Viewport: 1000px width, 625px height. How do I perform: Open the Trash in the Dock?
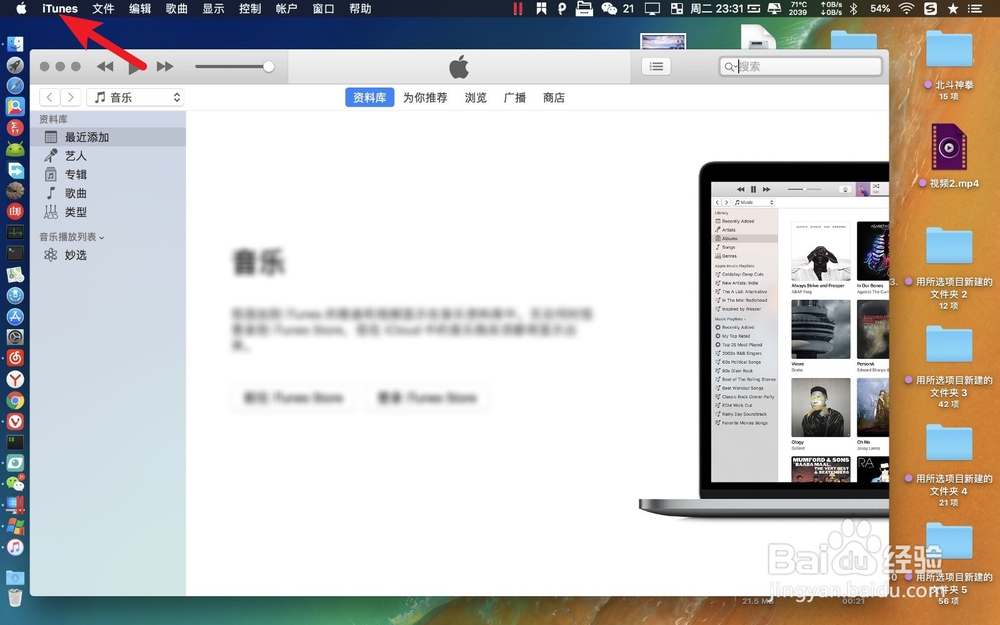[x=15, y=598]
